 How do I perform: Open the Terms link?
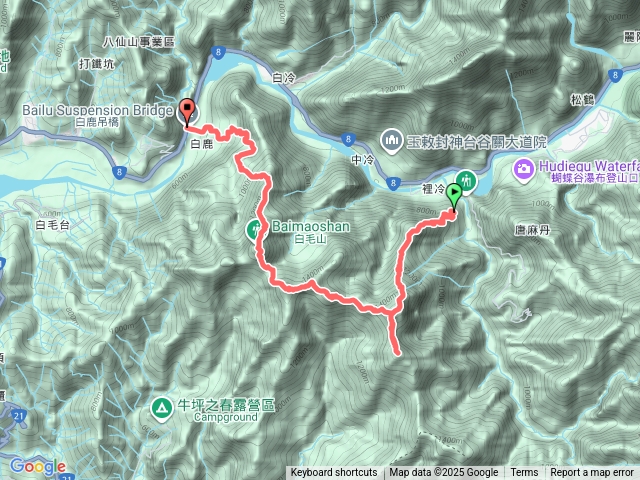point(524,472)
